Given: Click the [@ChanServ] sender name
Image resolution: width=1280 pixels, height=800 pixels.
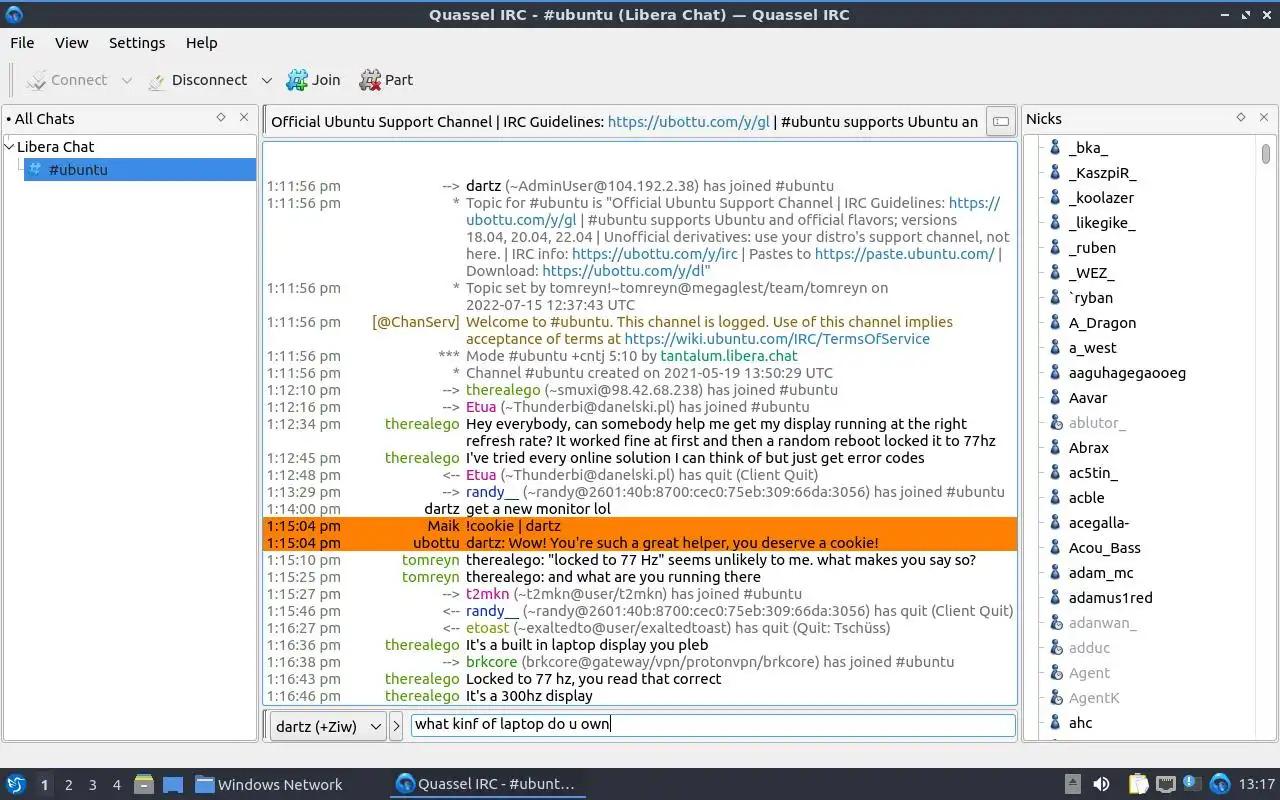Looking at the screenshot, I should [415, 322].
